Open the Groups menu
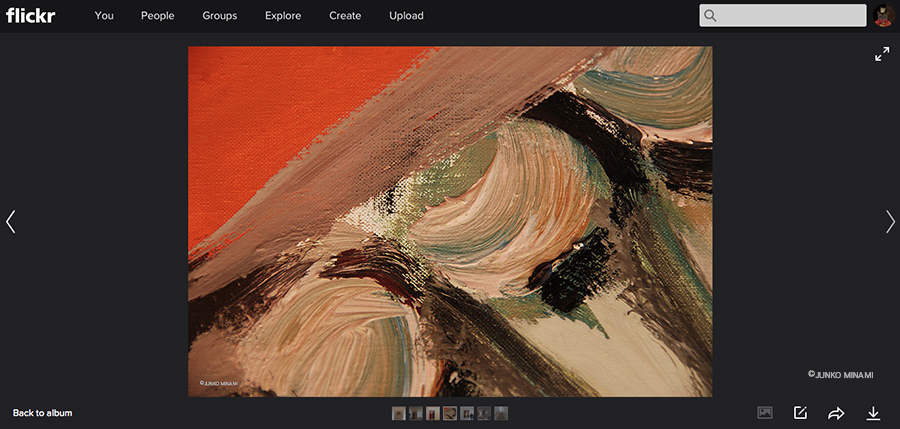 pyautogui.click(x=219, y=16)
